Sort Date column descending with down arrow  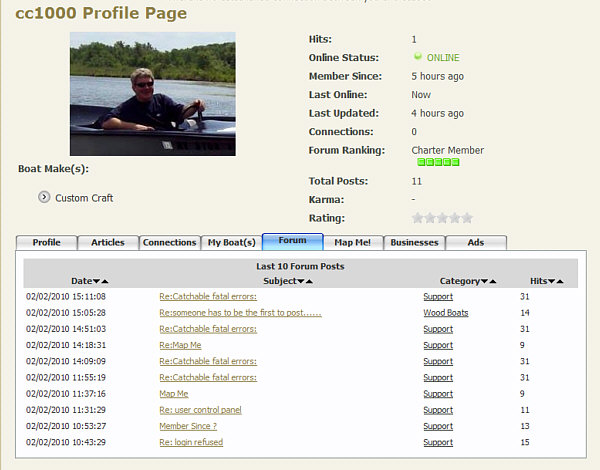coord(96,281)
